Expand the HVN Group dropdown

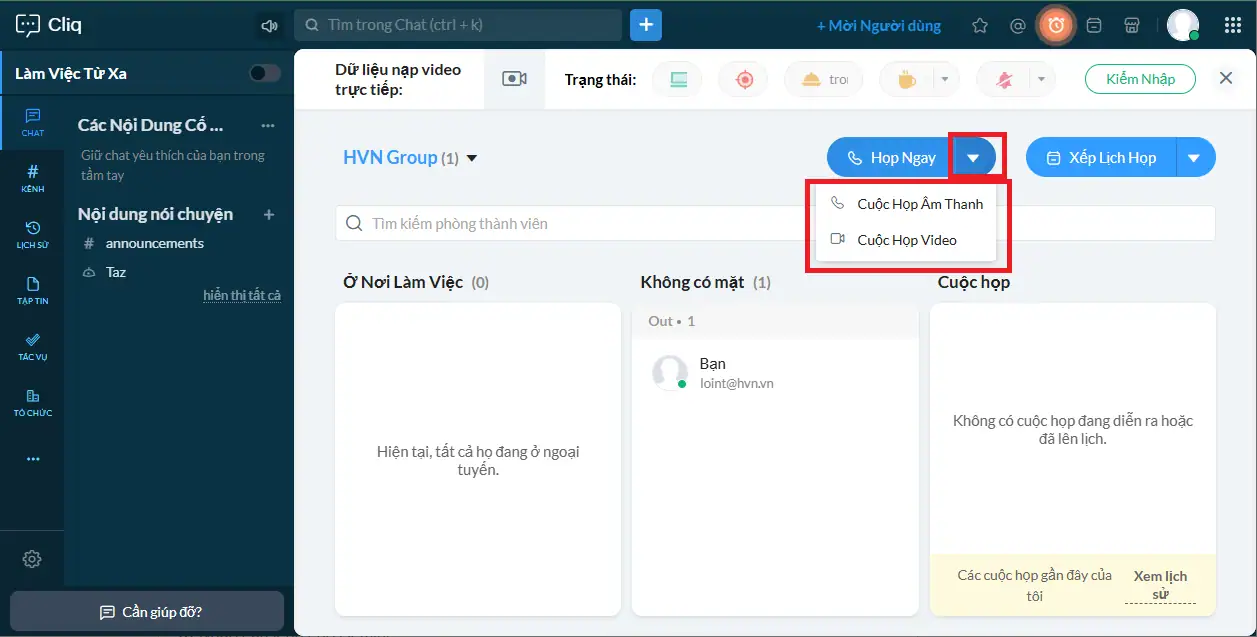pos(472,157)
